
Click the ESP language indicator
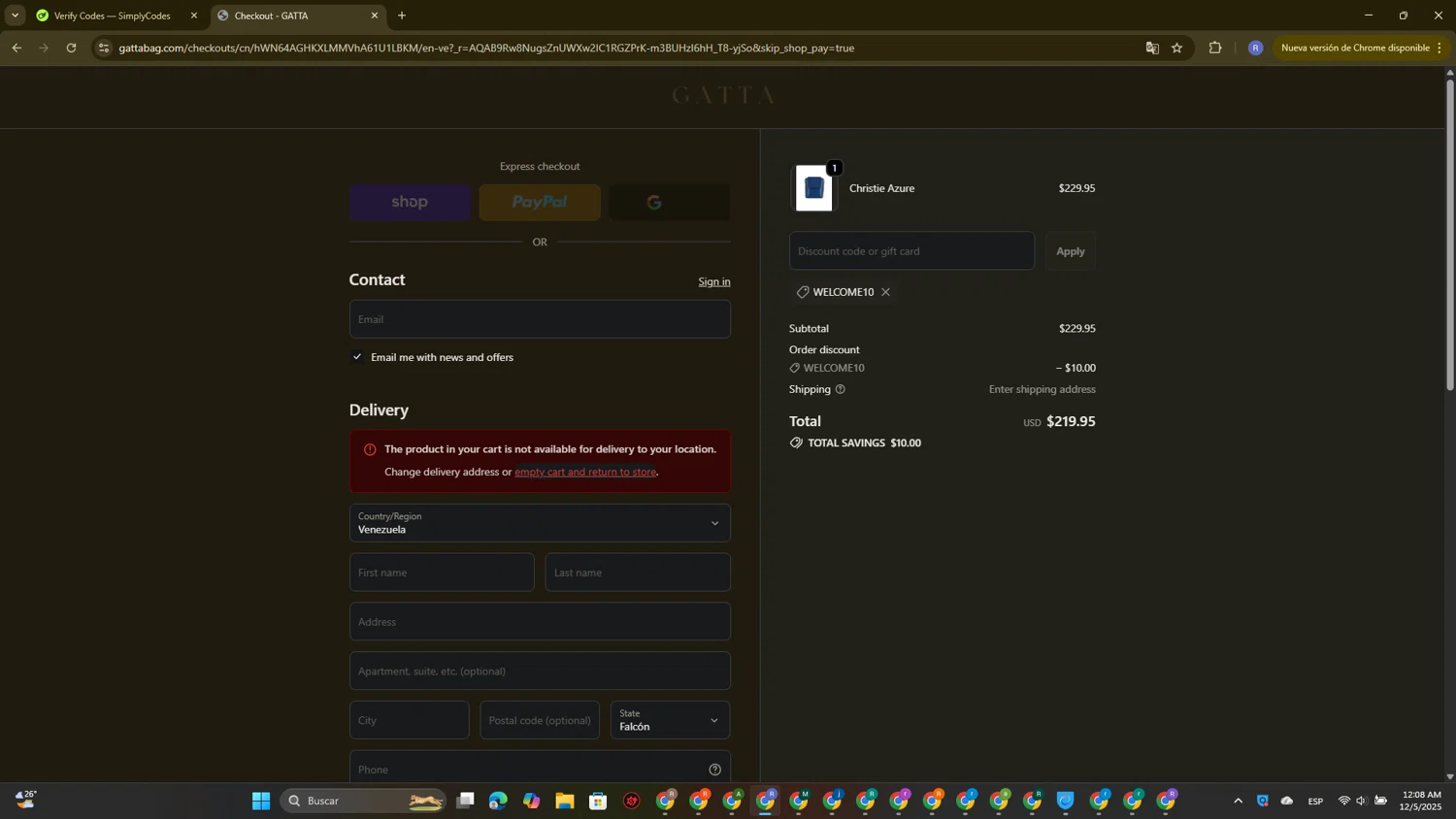[x=1315, y=801]
